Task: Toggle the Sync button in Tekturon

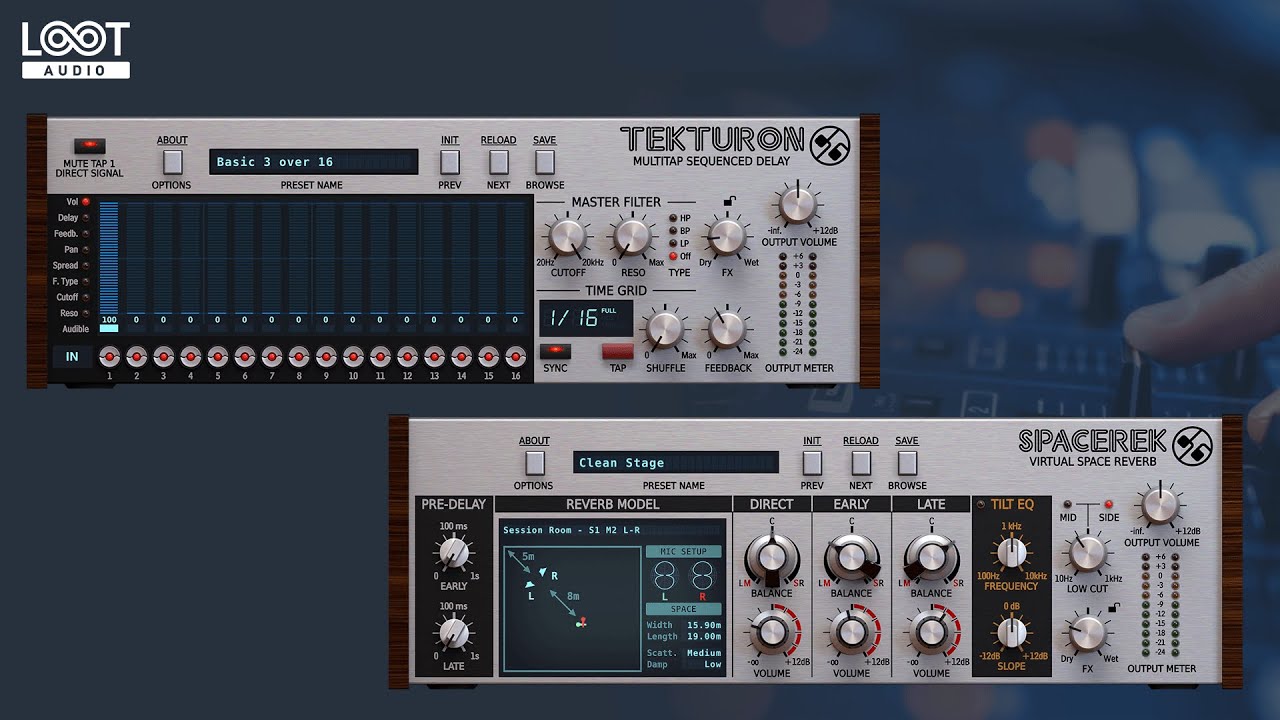Action: point(555,351)
